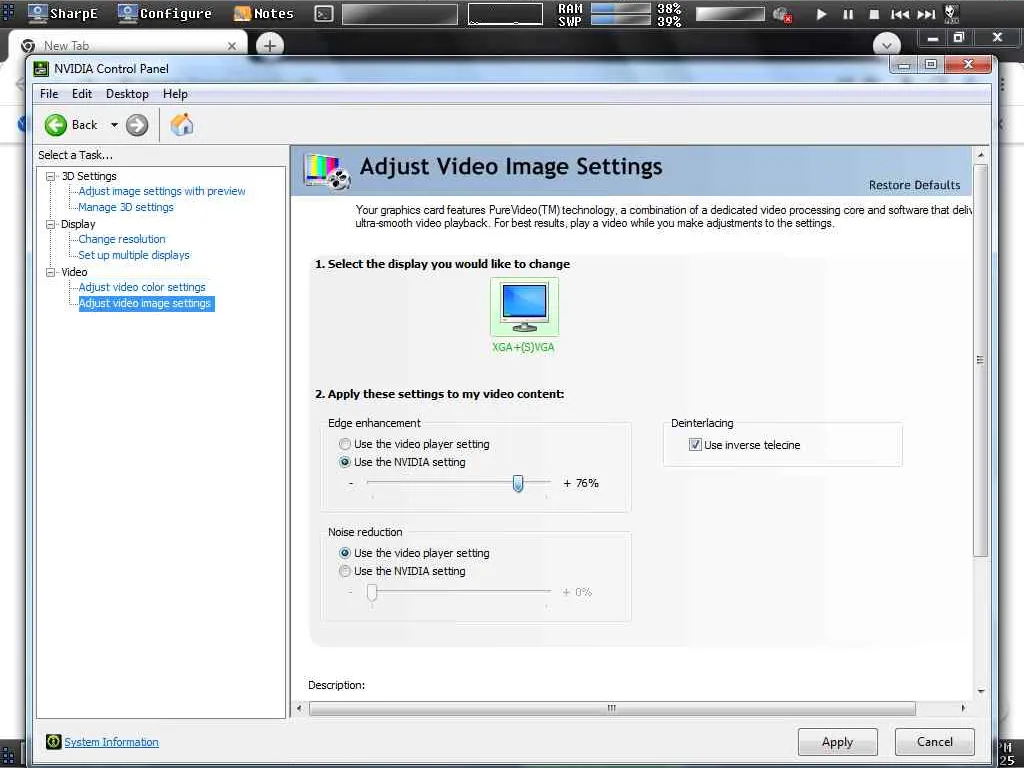Close the New Tab browser tab
This screenshot has width=1024, height=768.
232,46
